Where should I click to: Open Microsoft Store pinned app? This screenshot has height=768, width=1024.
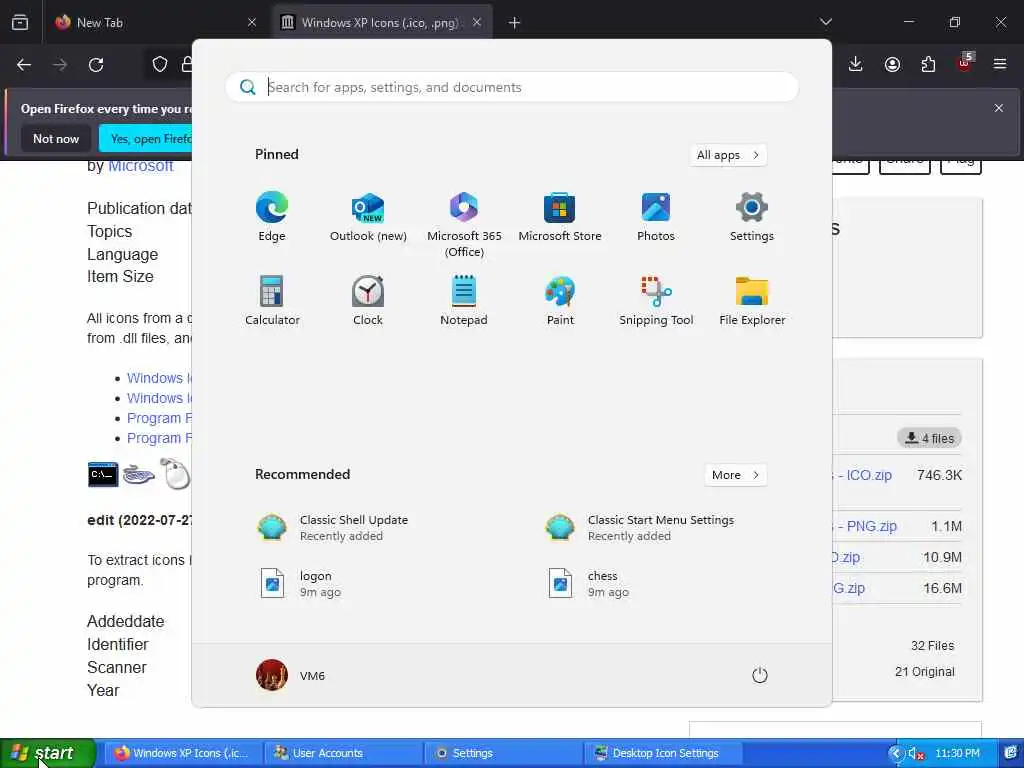click(x=560, y=217)
